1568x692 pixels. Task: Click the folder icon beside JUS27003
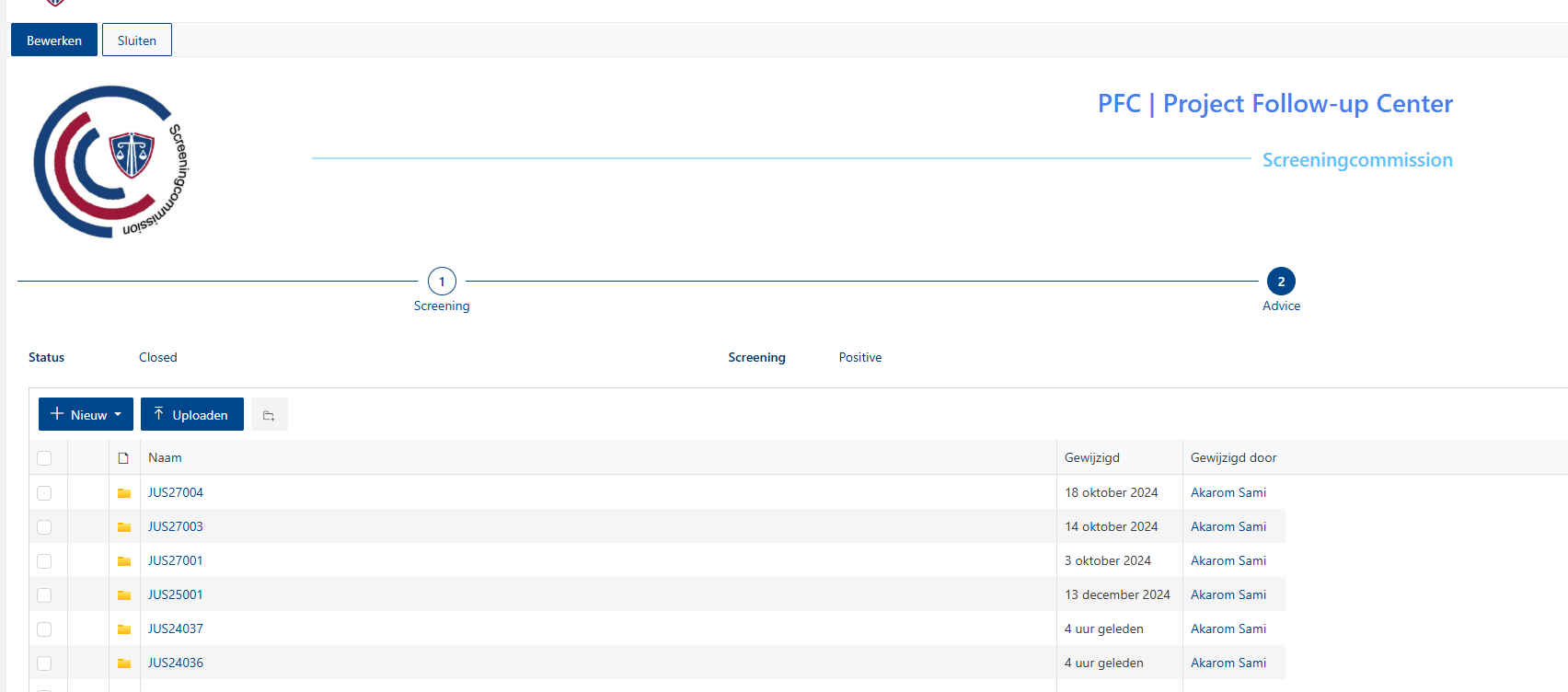tap(124, 527)
